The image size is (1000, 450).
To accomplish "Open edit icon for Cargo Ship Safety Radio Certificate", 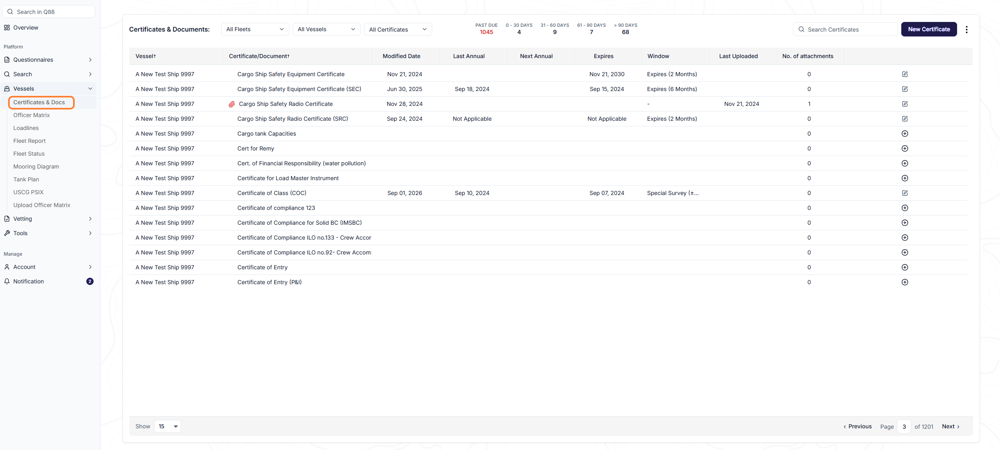I will (x=904, y=104).
